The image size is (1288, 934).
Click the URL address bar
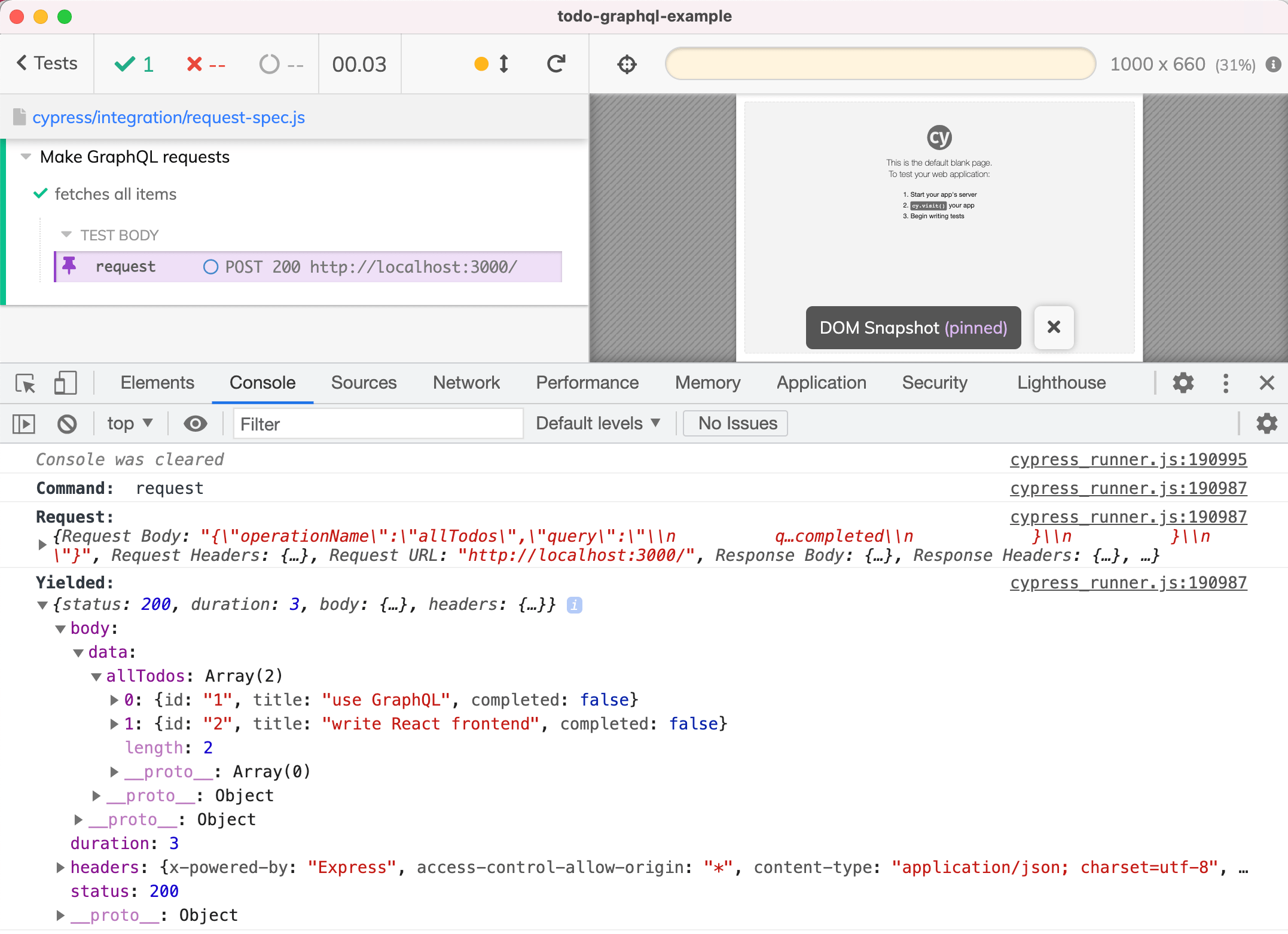880,63
